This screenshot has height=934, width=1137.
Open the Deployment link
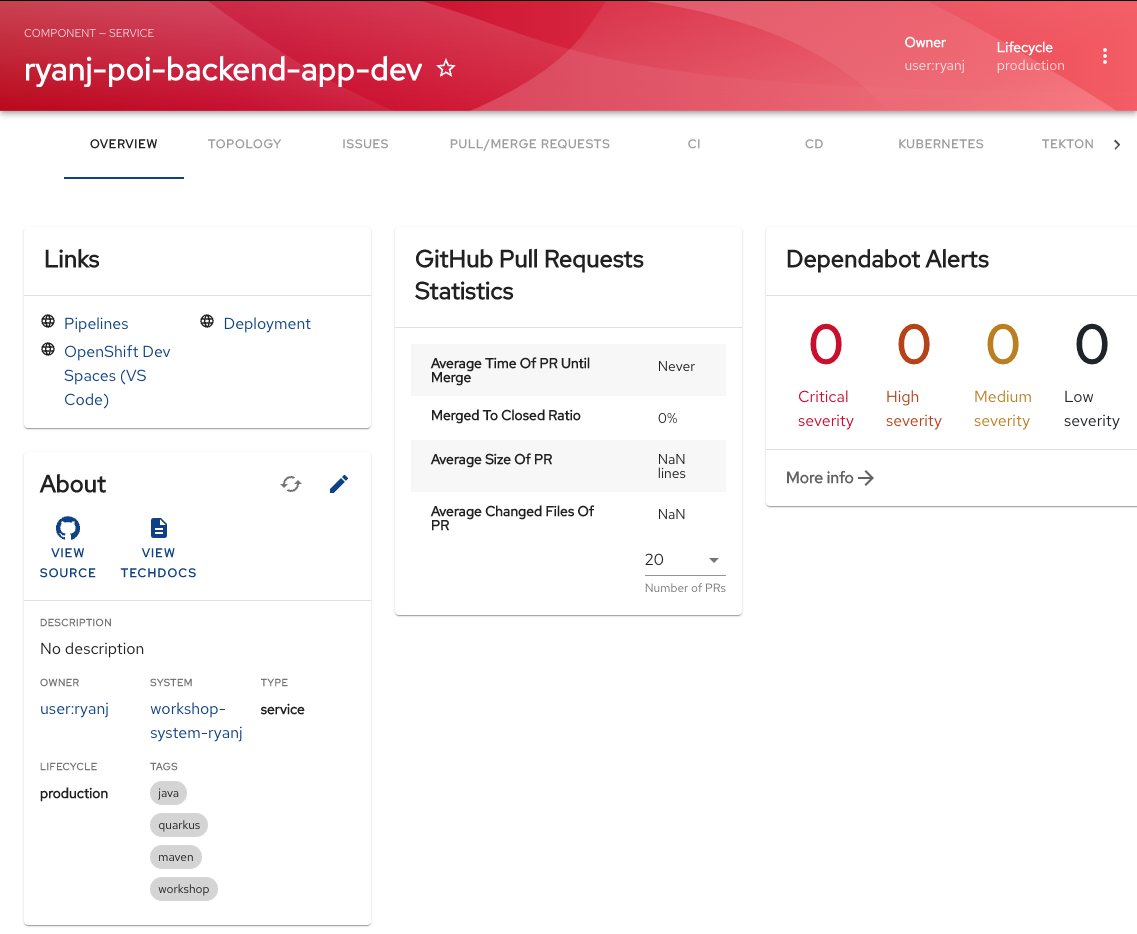pyautogui.click(x=267, y=323)
